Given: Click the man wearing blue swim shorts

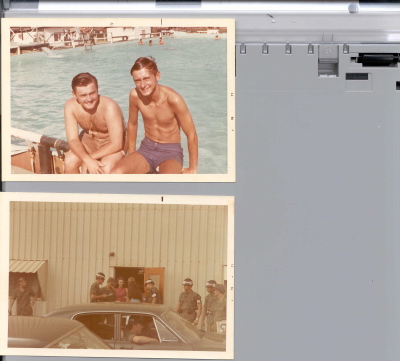Looking at the screenshot, I should click(x=159, y=117).
